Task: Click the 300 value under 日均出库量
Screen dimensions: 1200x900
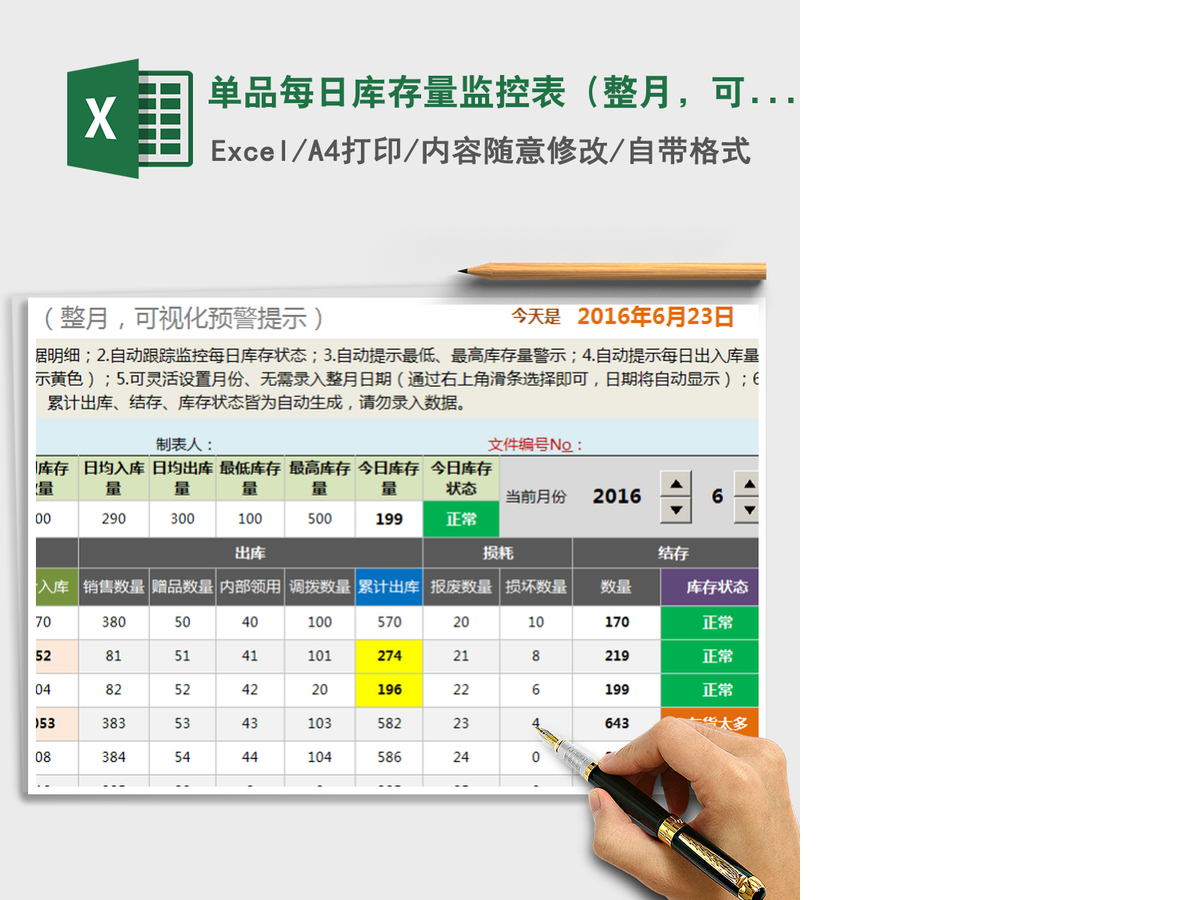Action: [x=182, y=519]
